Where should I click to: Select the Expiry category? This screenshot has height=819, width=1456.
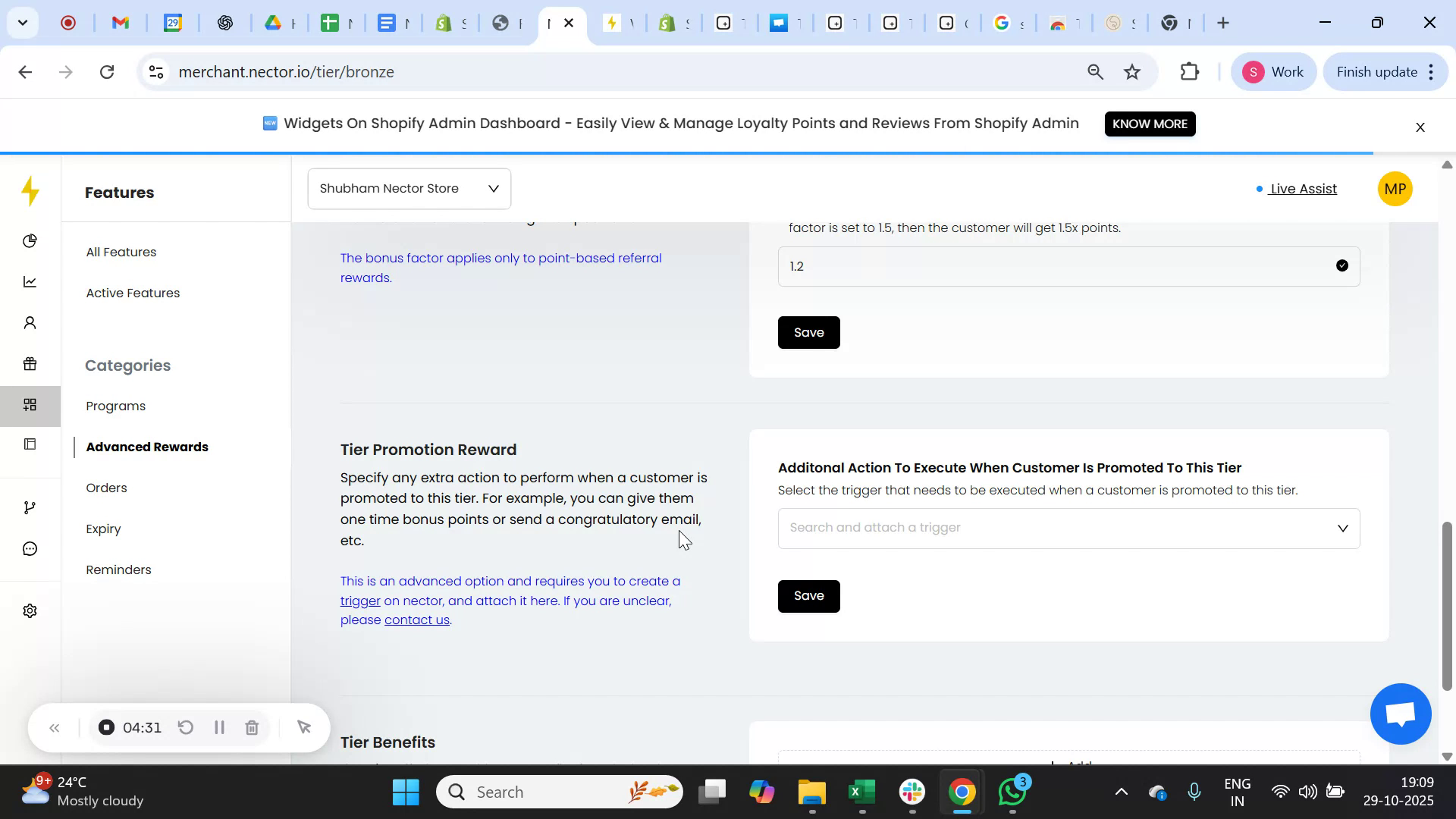104,529
